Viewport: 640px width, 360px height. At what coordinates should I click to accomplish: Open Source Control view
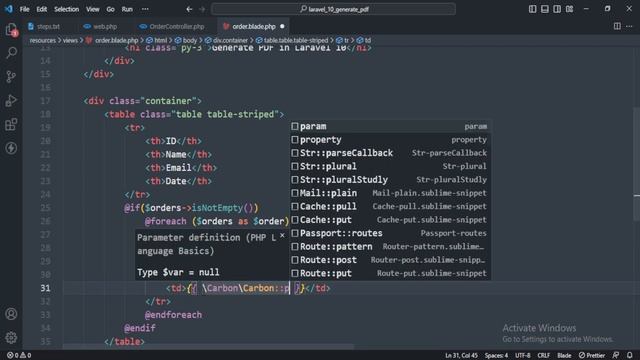pyautogui.click(x=11, y=76)
